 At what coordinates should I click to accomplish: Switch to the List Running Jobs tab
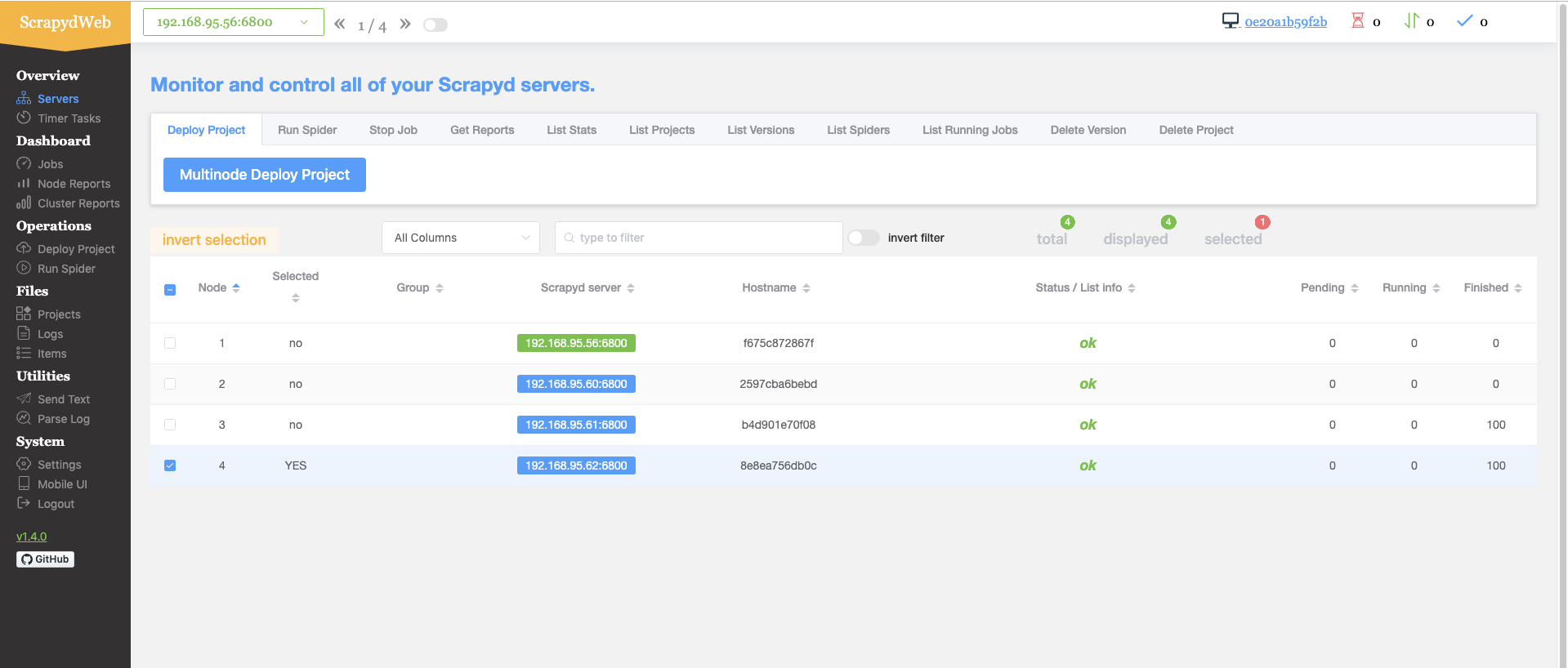point(970,130)
